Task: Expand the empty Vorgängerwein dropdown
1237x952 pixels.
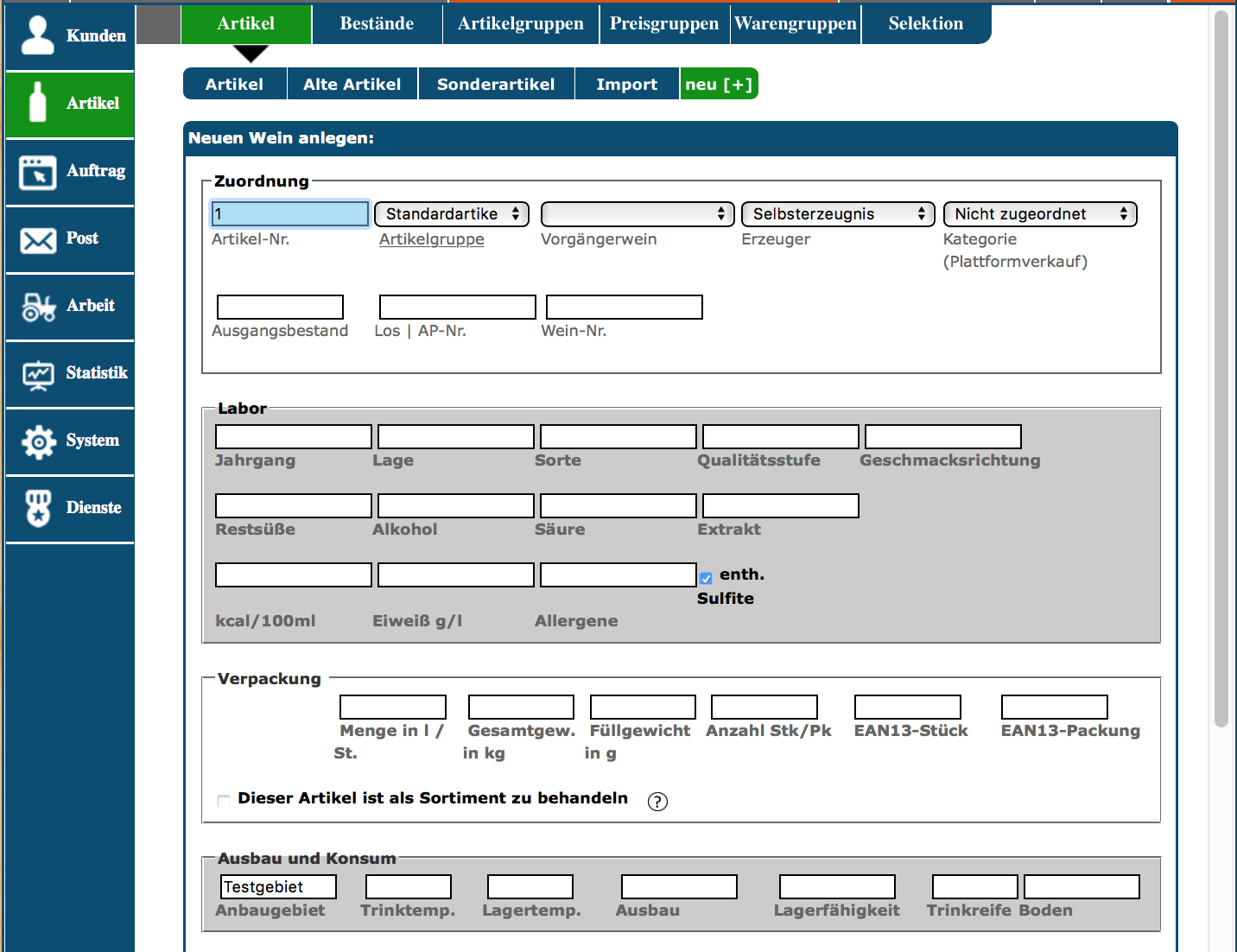Action: pyautogui.click(x=637, y=214)
